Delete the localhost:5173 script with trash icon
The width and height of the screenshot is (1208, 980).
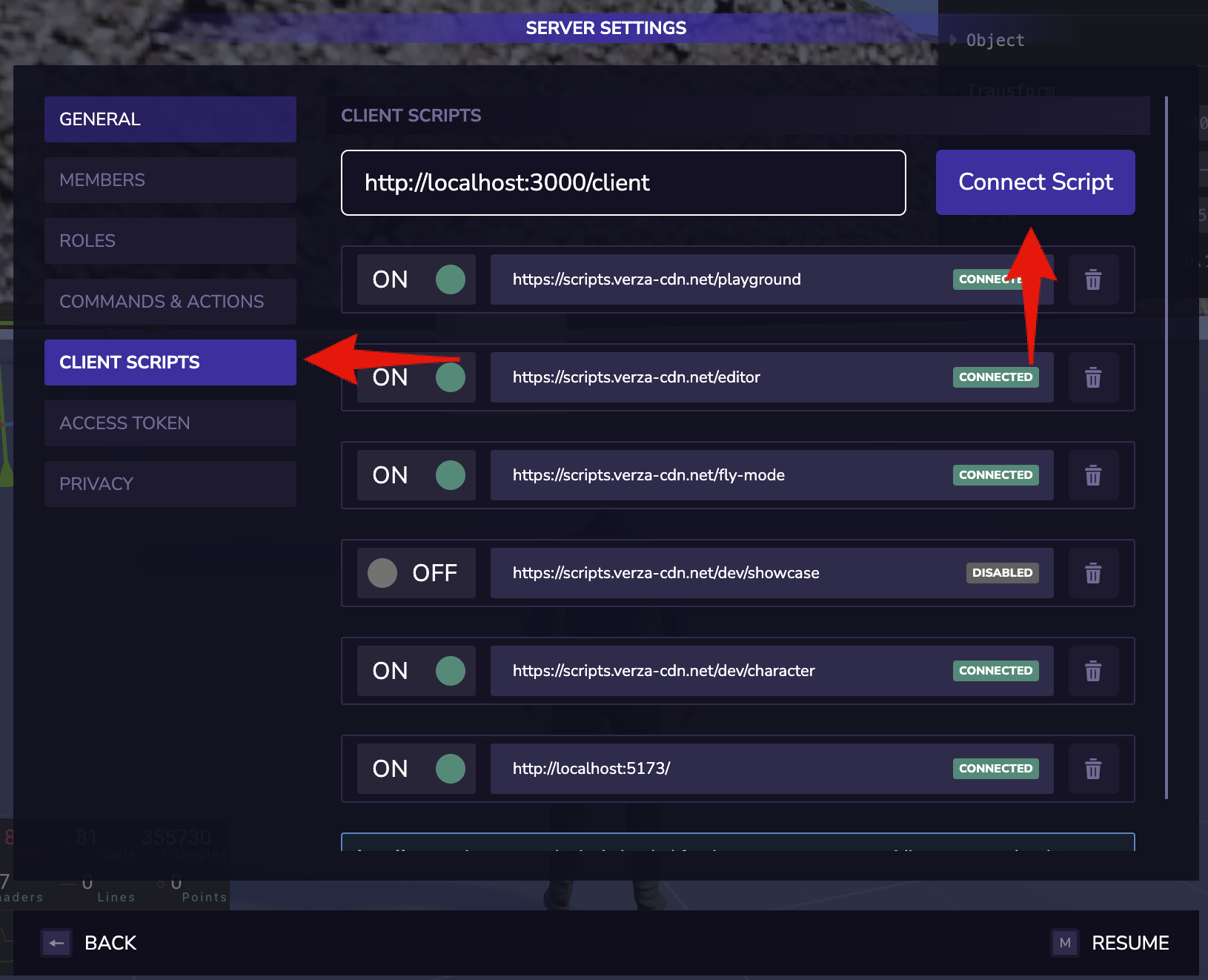[1093, 769]
